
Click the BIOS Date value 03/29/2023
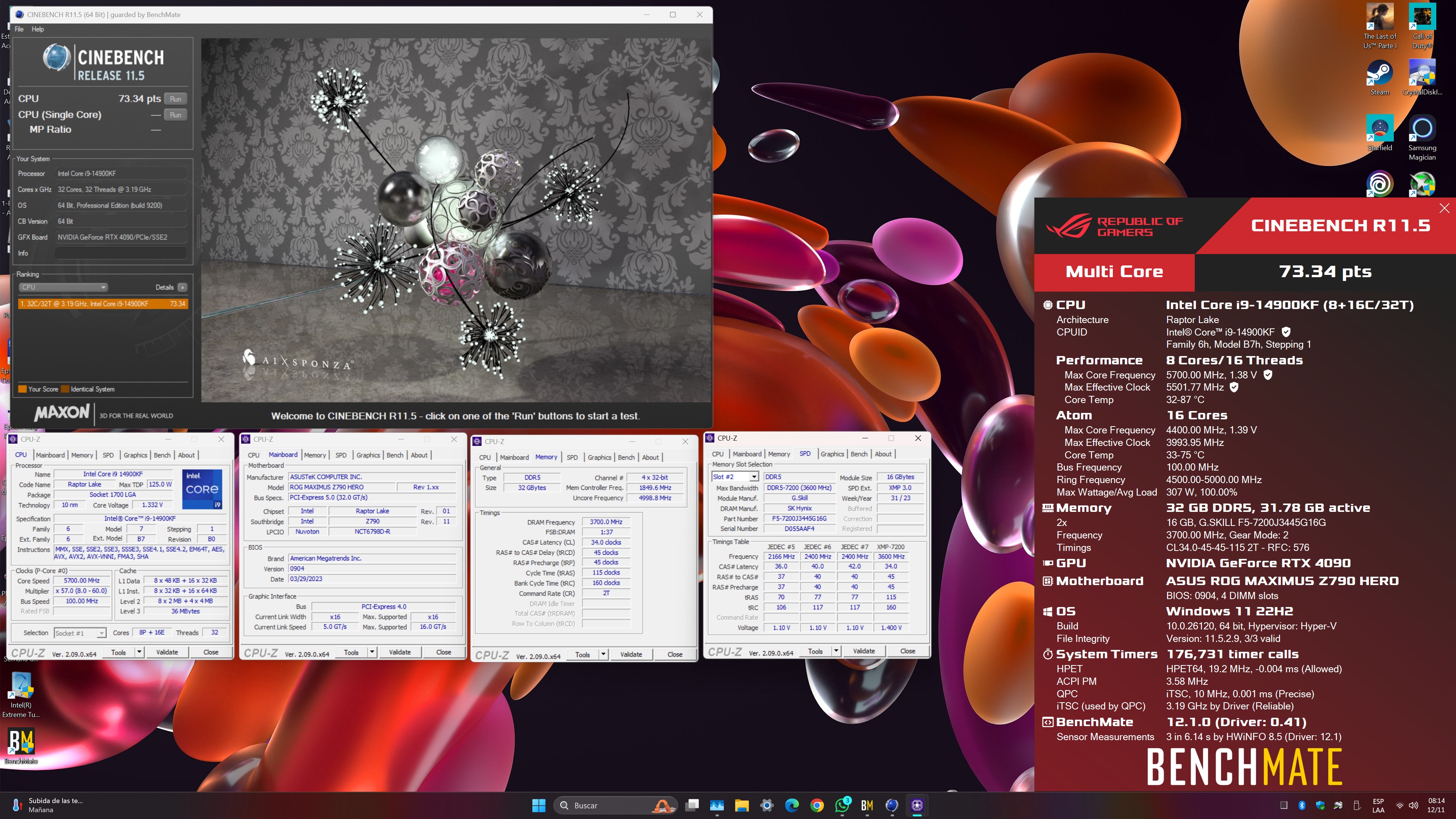coord(372,579)
